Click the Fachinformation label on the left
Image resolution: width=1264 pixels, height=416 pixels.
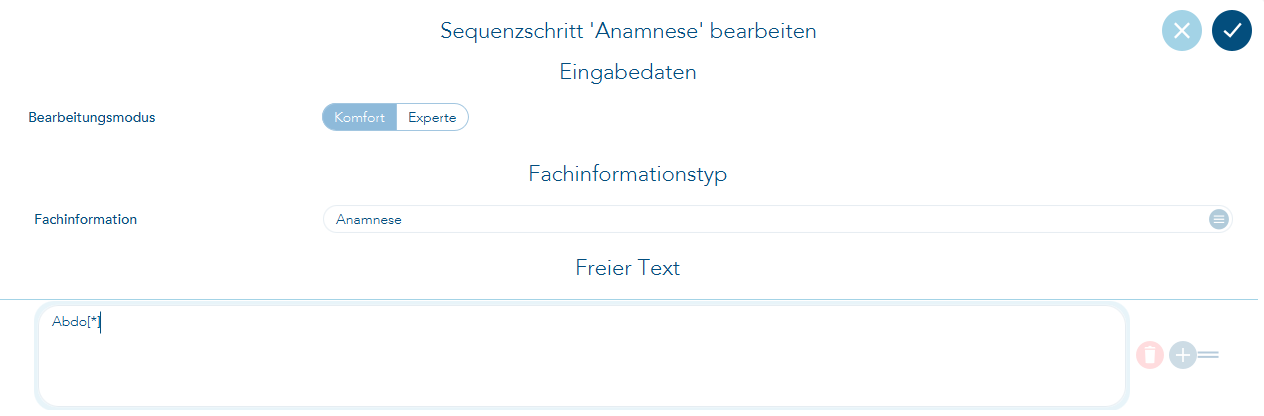pos(85,219)
